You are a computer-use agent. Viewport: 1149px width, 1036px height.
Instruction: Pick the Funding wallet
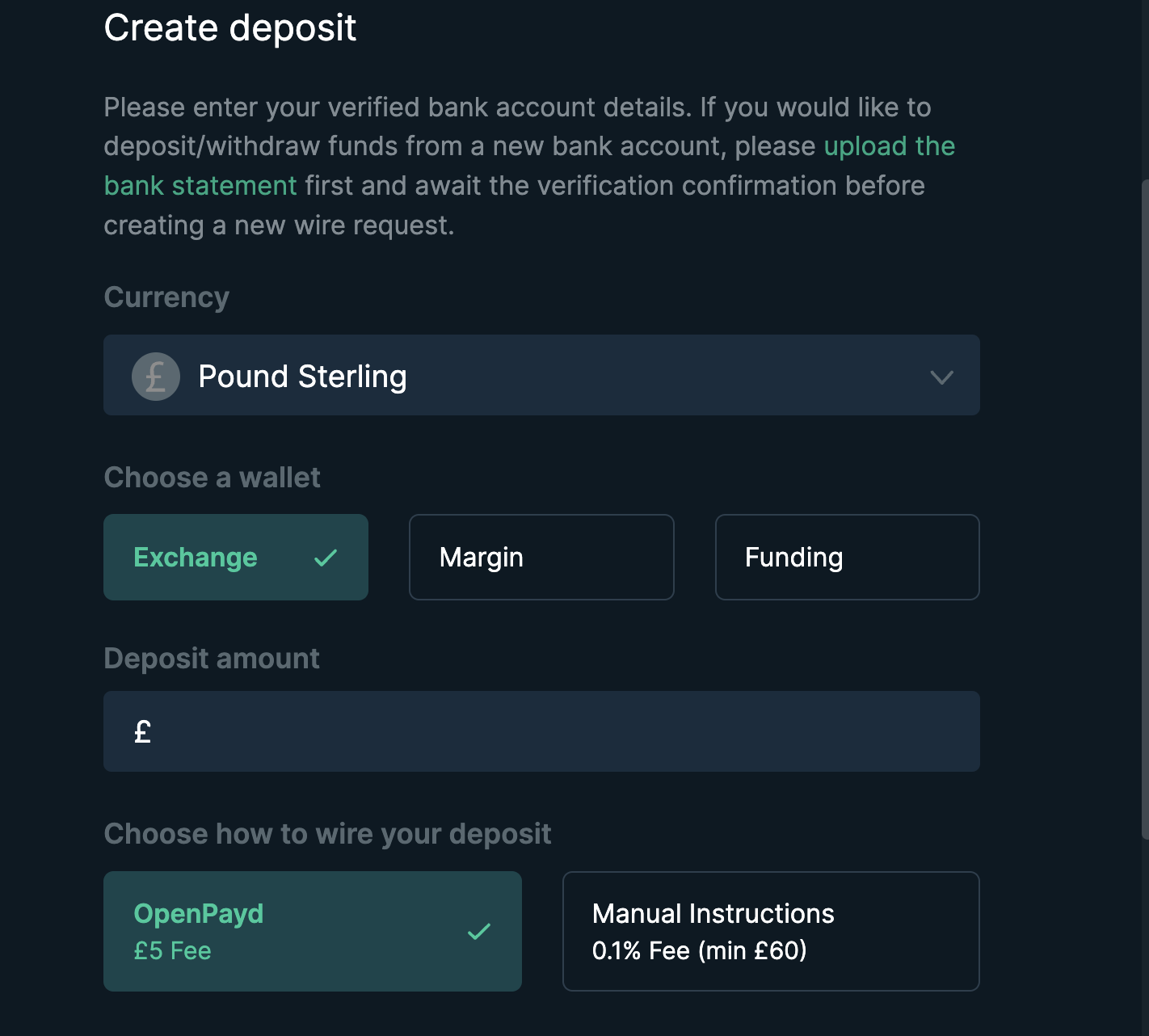(x=848, y=557)
